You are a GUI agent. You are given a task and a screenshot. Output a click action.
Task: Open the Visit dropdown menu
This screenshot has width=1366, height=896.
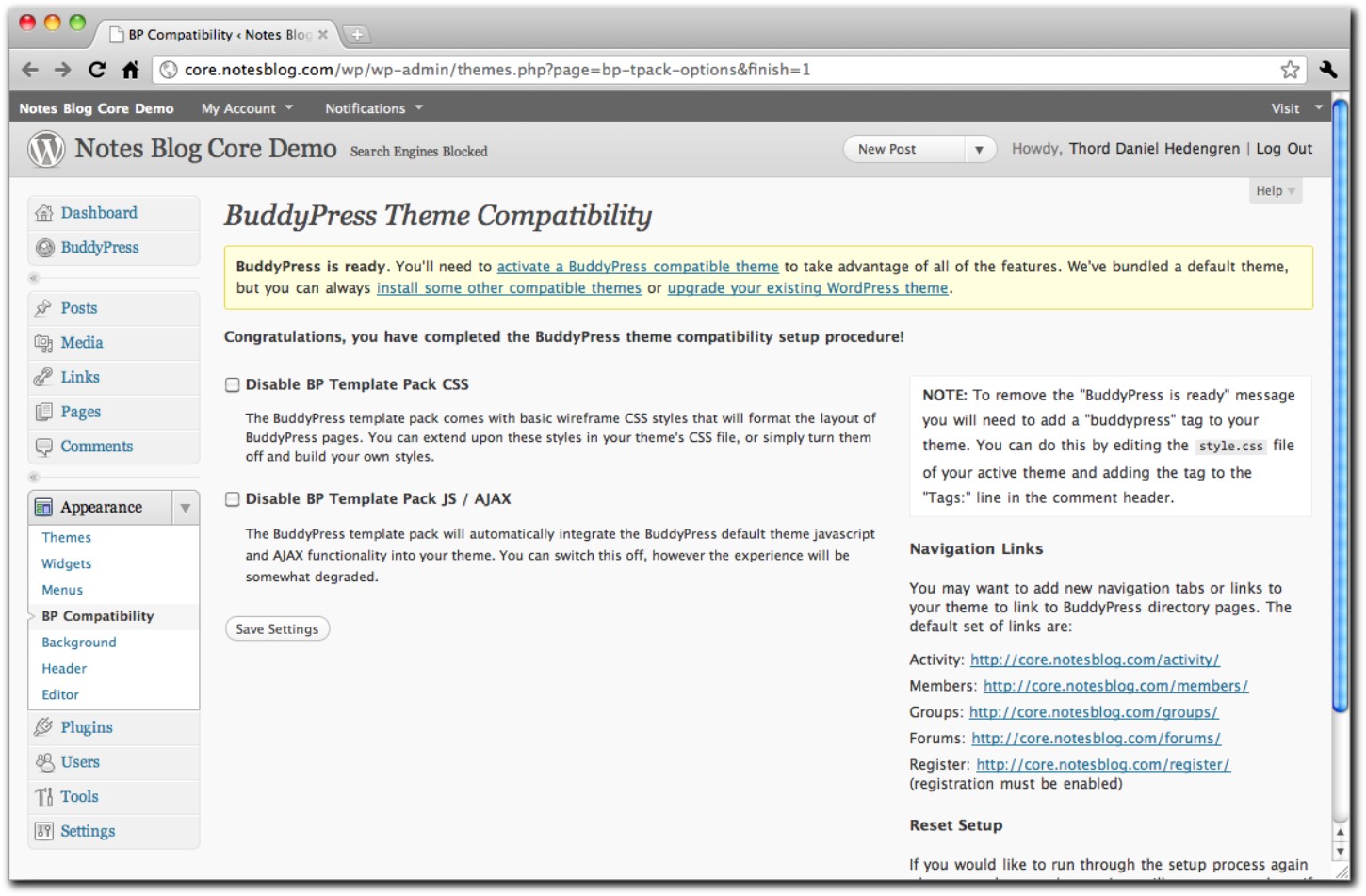tap(1296, 108)
